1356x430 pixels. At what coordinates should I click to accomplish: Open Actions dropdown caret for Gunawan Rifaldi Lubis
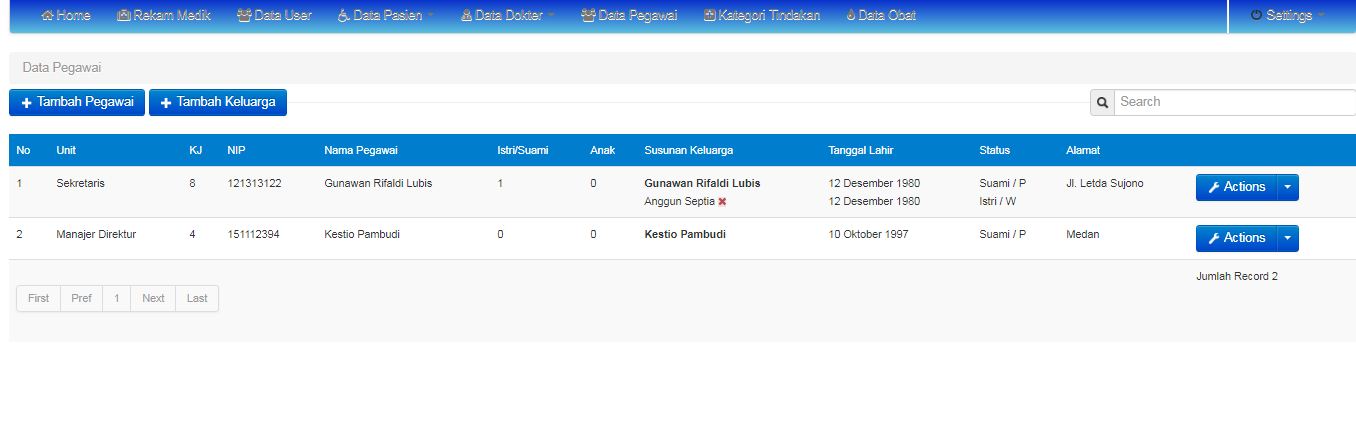tap(1288, 187)
